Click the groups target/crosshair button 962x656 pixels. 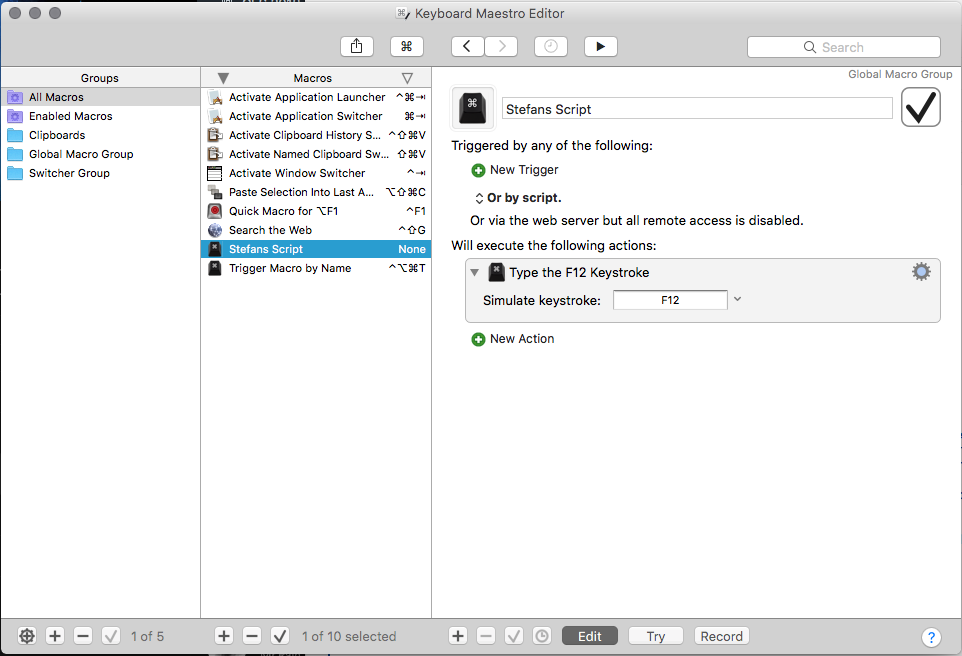point(27,636)
